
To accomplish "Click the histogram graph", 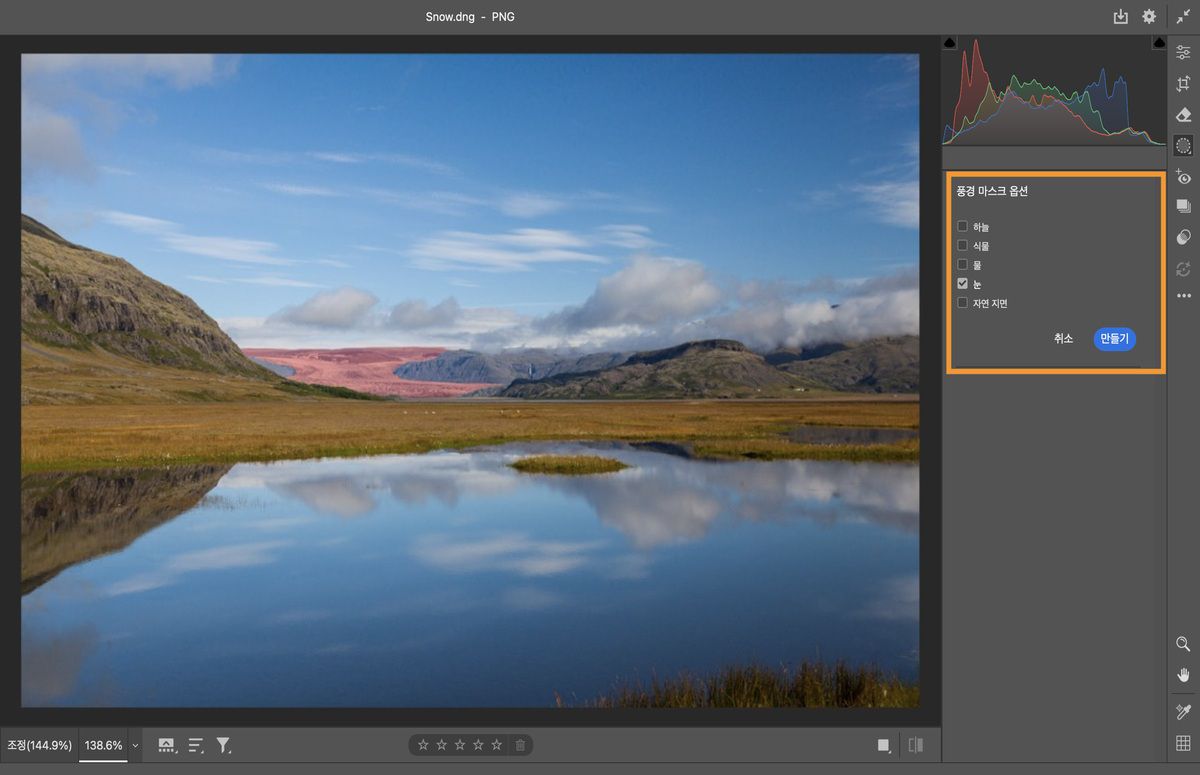I will (1054, 90).
